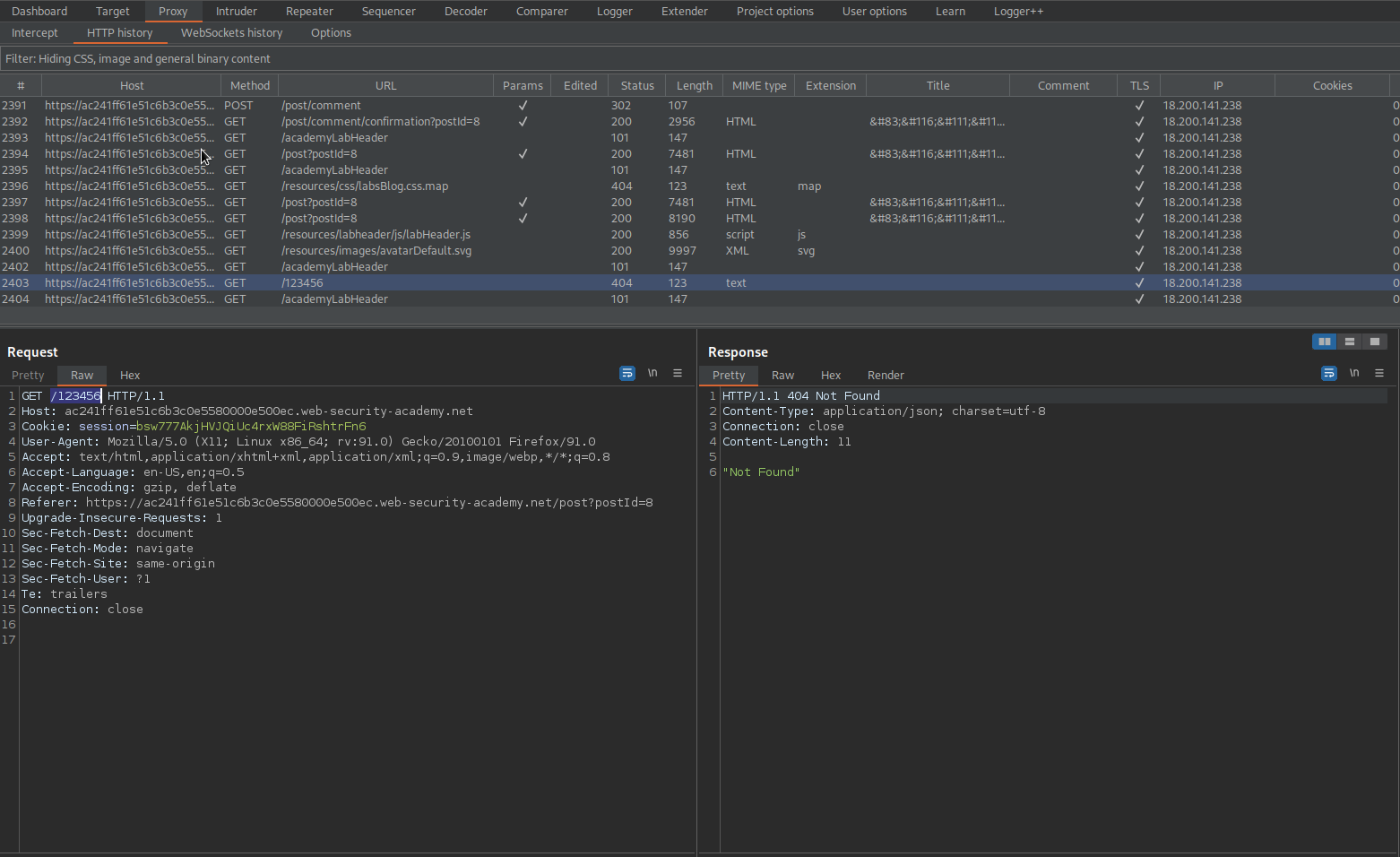Viewport: 1400px width, 857px height.
Task: Open the Extender tab
Action: 685,11
